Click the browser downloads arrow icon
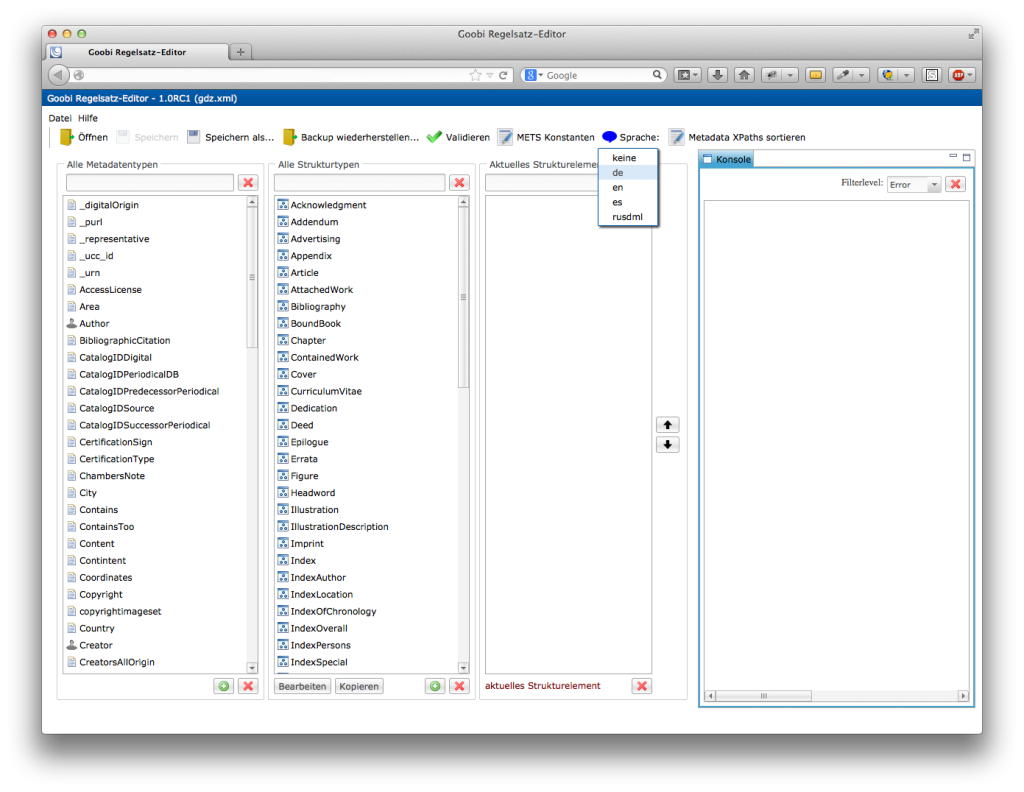Viewport: 1024px width, 792px height. [717, 75]
